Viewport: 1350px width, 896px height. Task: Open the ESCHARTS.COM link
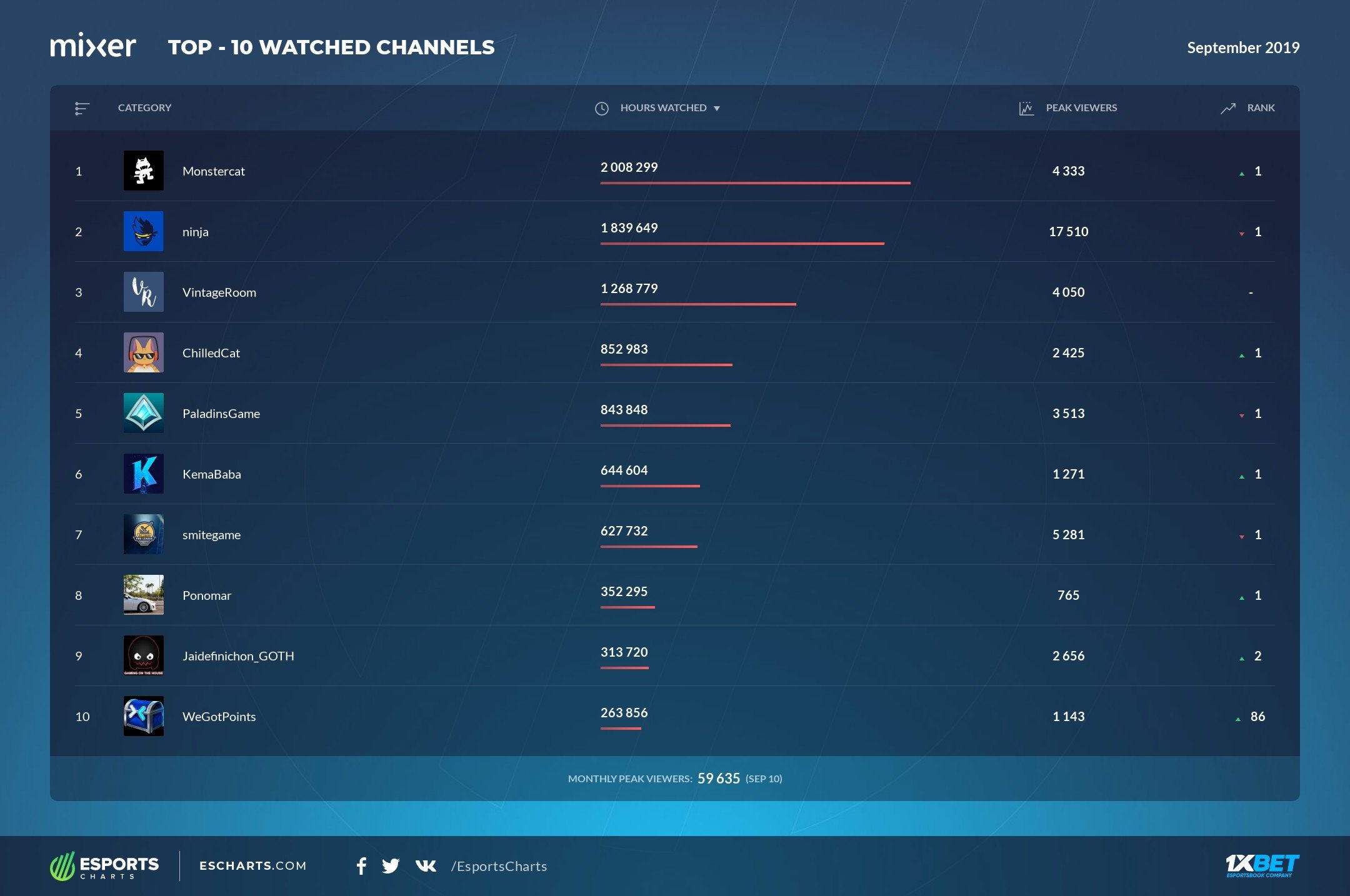(x=253, y=866)
